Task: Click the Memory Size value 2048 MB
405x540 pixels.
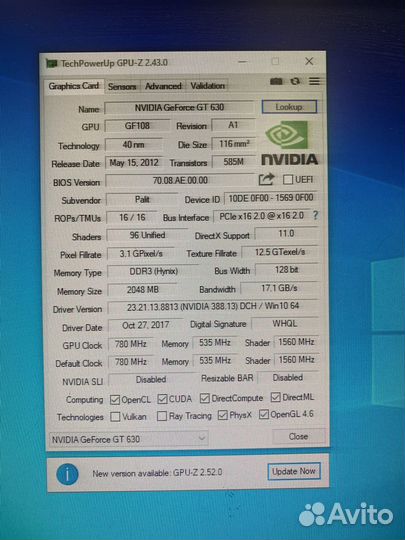Action: [x=143, y=290]
